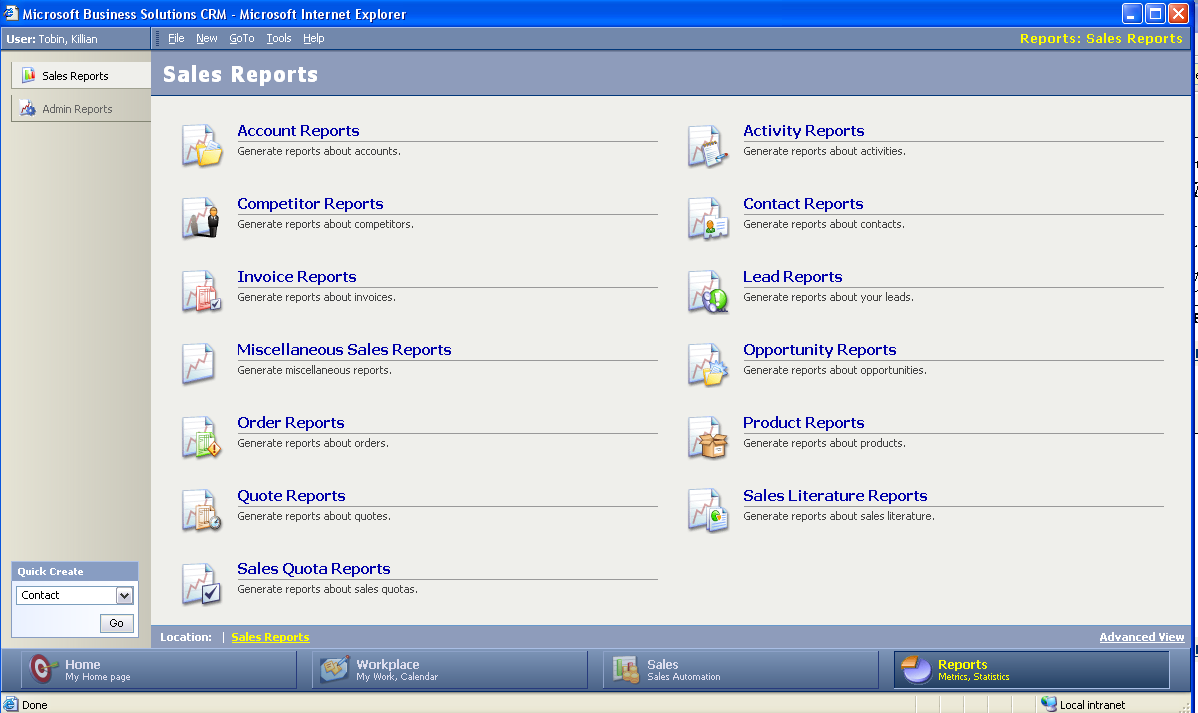Open the New menu
Viewport: 1198px width, 713px height.
(x=206, y=38)
